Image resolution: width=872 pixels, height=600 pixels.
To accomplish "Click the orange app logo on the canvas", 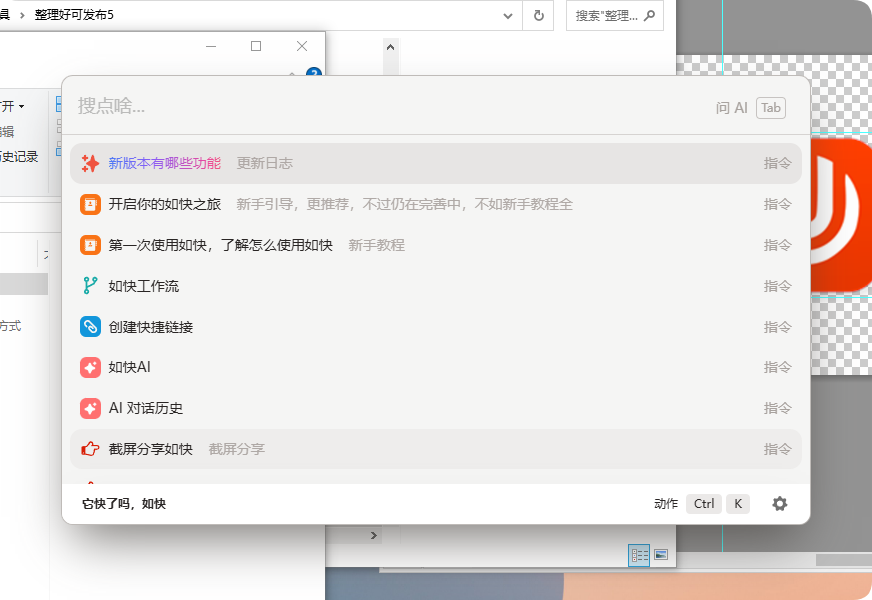I will click(x=841, y=215).
